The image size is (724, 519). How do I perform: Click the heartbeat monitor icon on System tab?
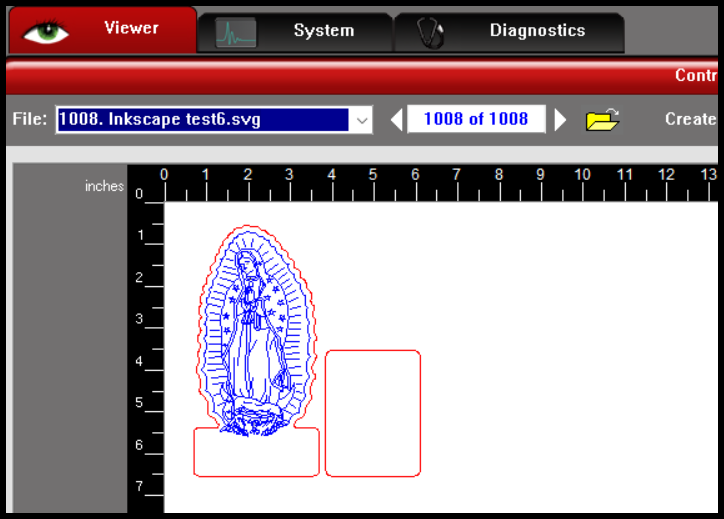click(236, 32)
